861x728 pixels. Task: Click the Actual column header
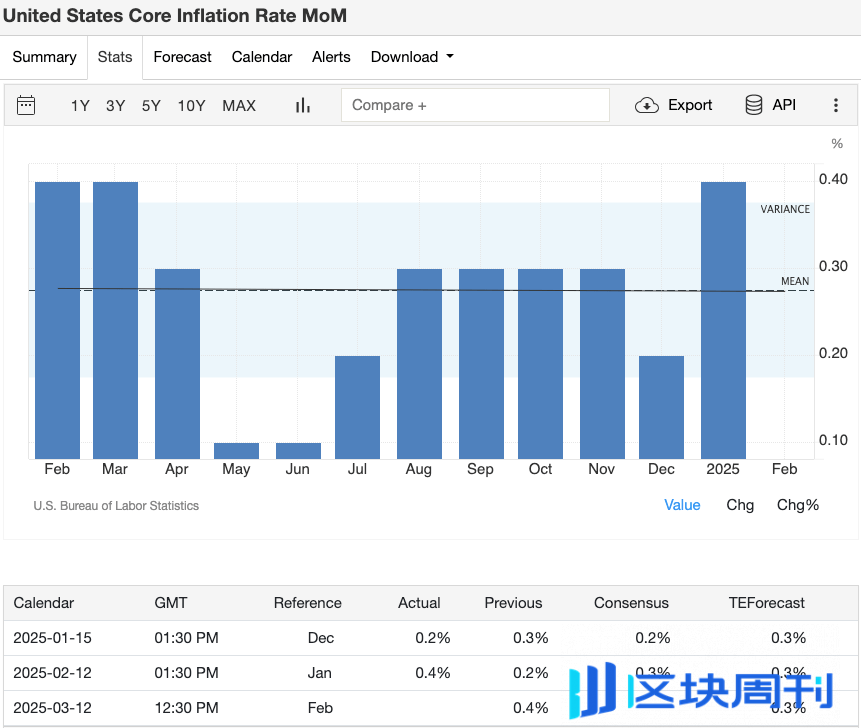[419, 603]
